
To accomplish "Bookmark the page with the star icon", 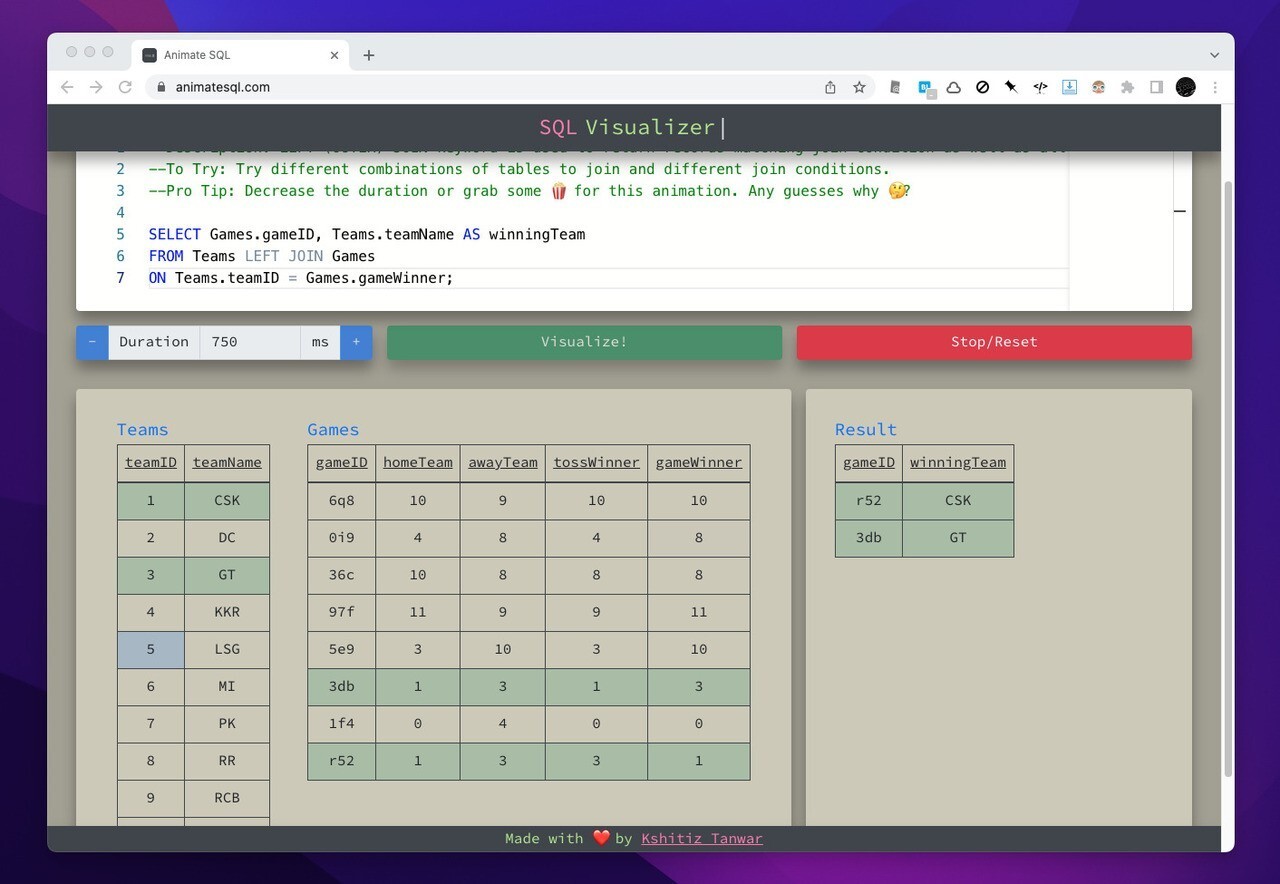I will [858, 87].
